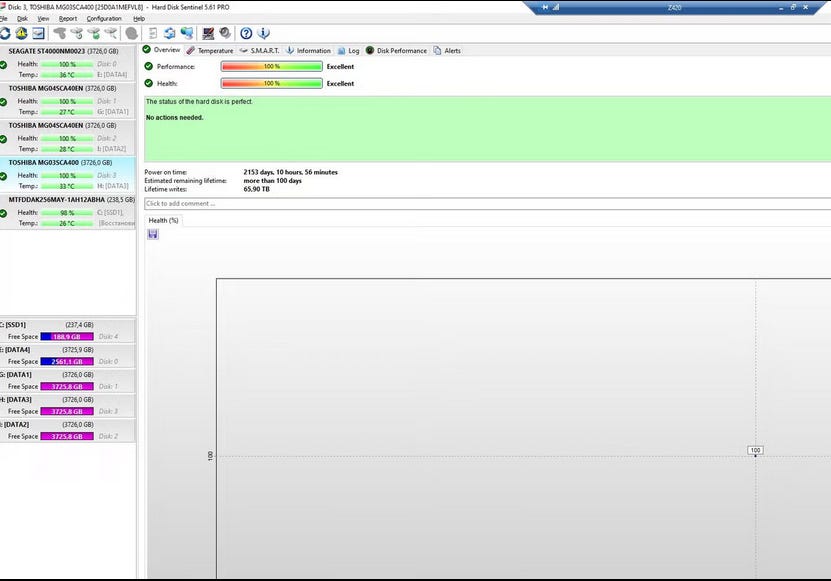831x581 pixels.
Task: Click disk test icon with green mark
Action: tap(94, 33)
